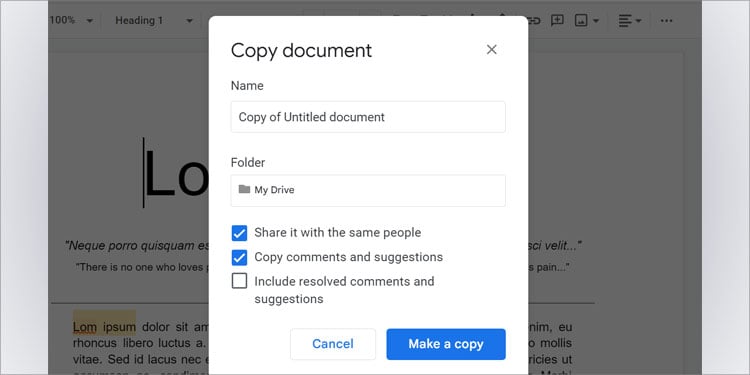Click the Name field with Copy of Untitled document
The width and height of the screenshot is (750, 375).
point(368,117)
